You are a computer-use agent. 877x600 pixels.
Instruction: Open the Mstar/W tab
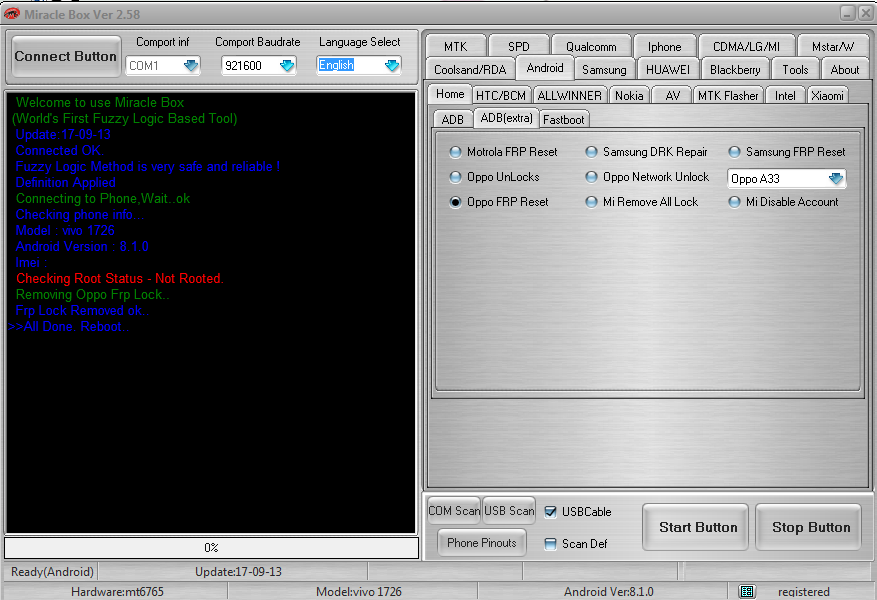pyautogui.click(x=833, y=46)
